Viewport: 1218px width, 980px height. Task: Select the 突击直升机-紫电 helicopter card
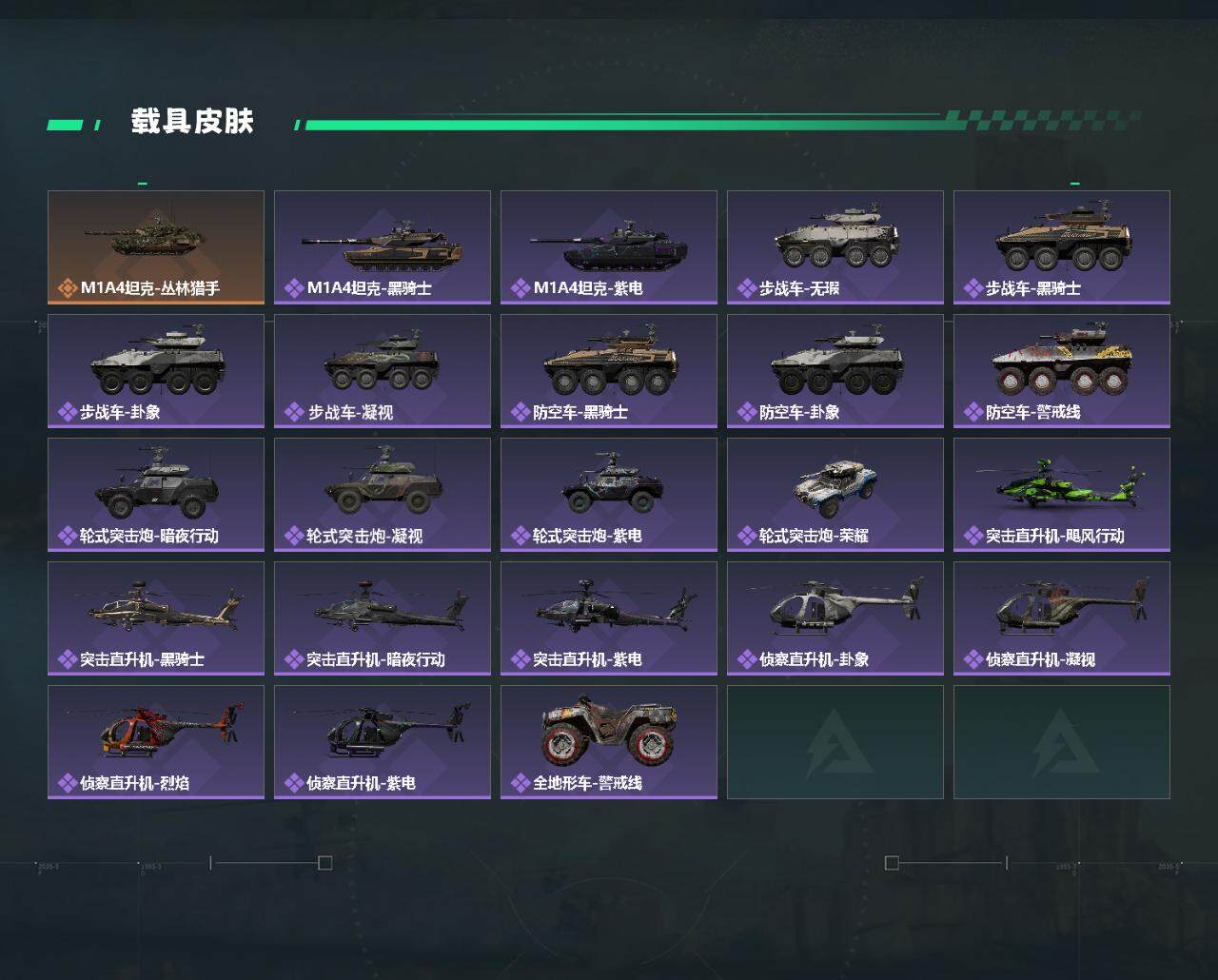(x=609, y=618)
